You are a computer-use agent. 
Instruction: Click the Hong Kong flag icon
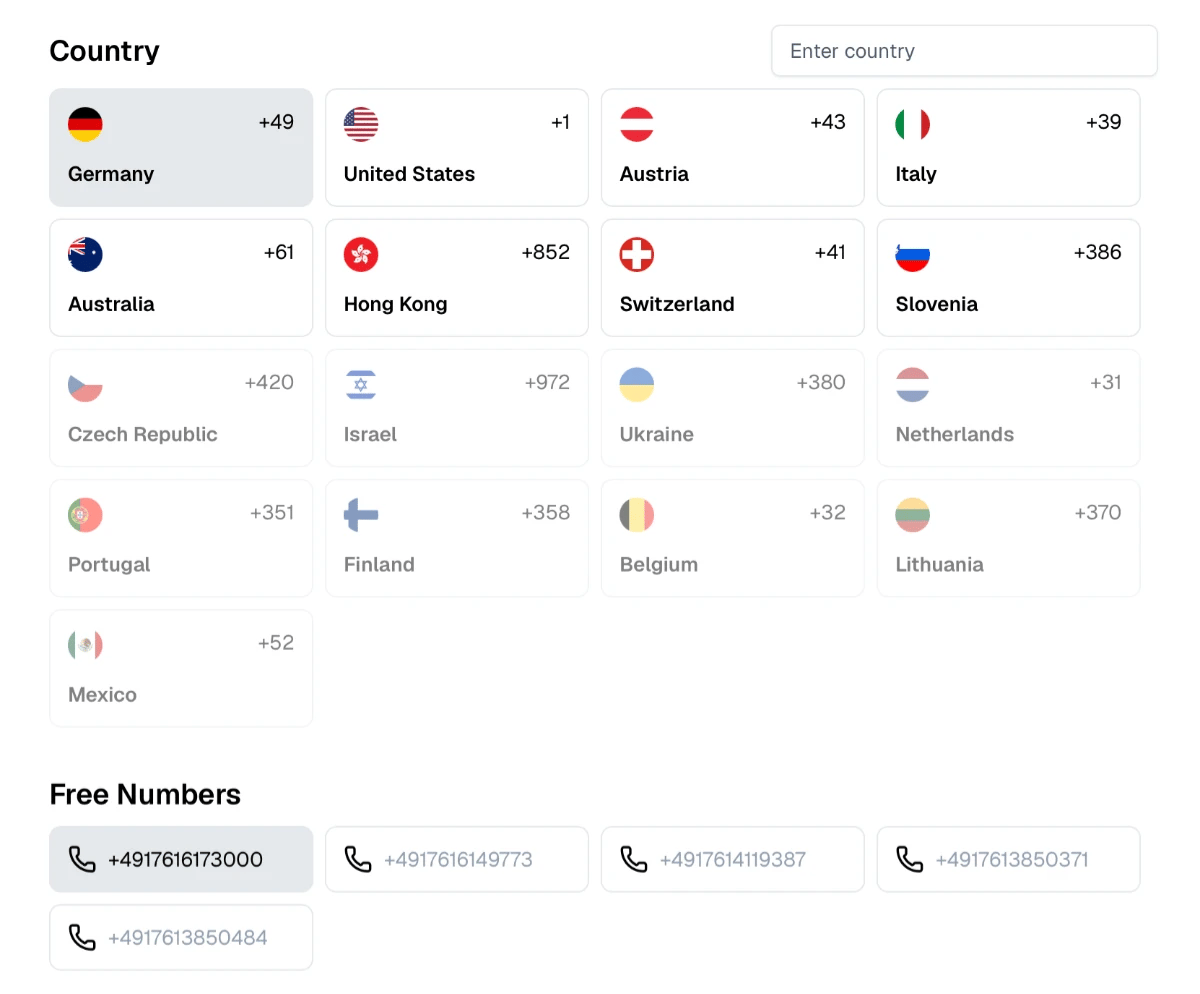point(361,255)
